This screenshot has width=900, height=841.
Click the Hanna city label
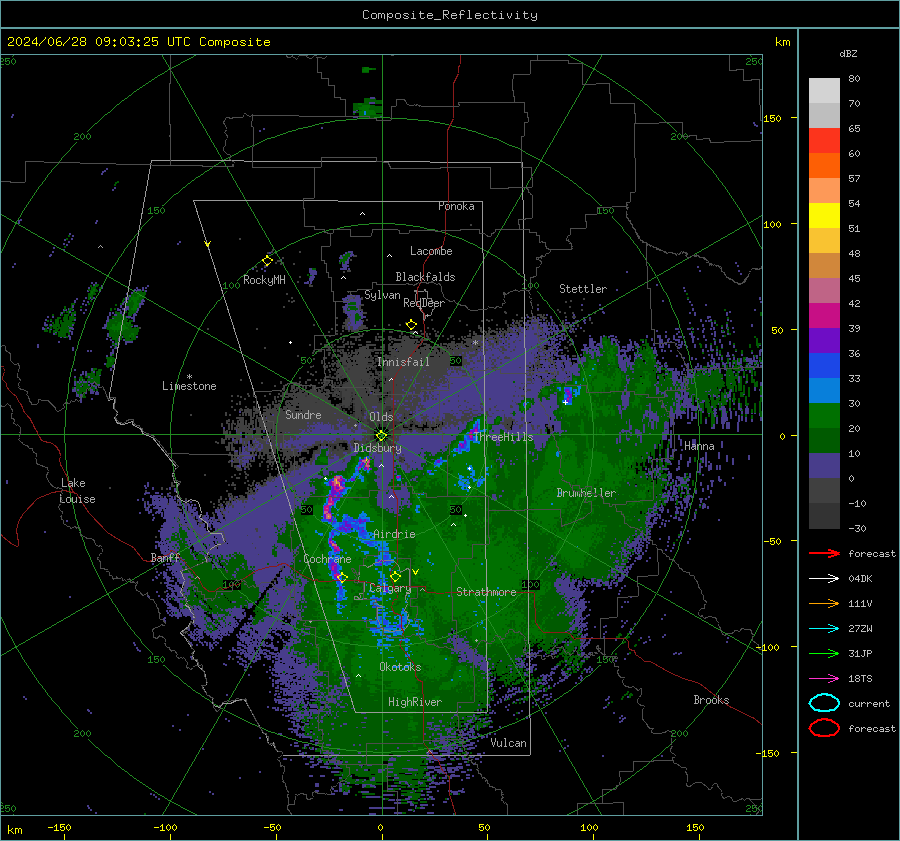(699, 446)
